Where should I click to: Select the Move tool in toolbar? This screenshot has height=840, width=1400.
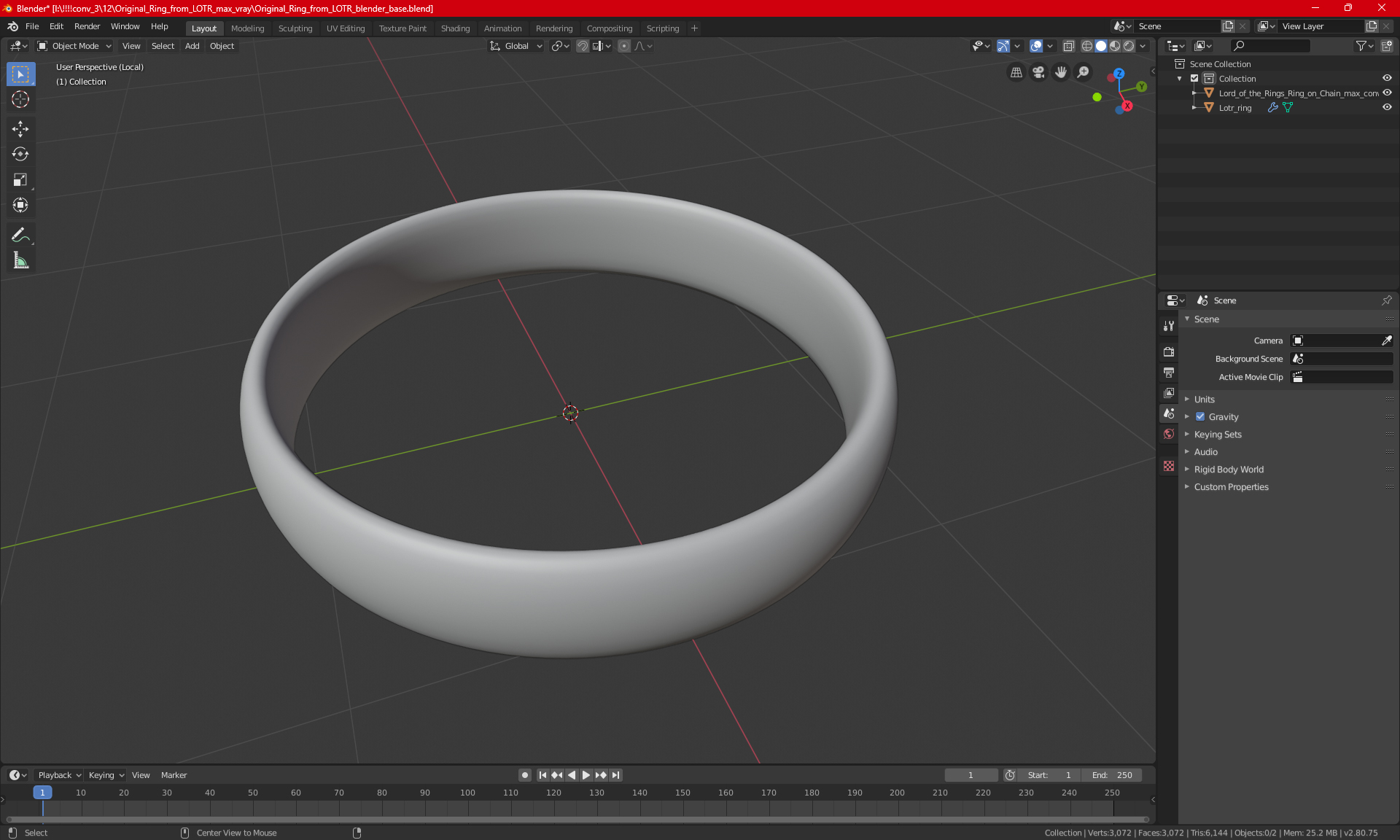click(20, 127)
